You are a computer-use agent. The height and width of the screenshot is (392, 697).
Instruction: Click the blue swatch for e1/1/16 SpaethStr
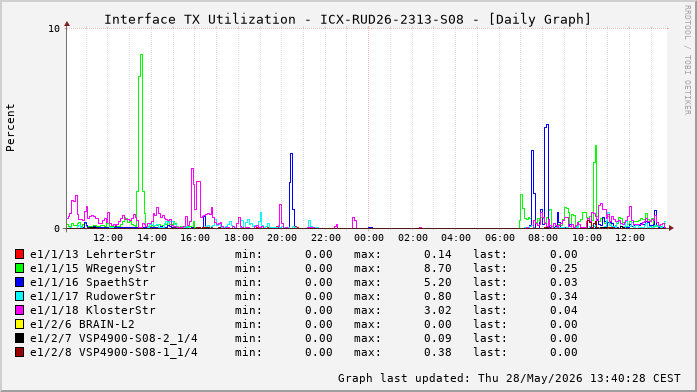20,282
